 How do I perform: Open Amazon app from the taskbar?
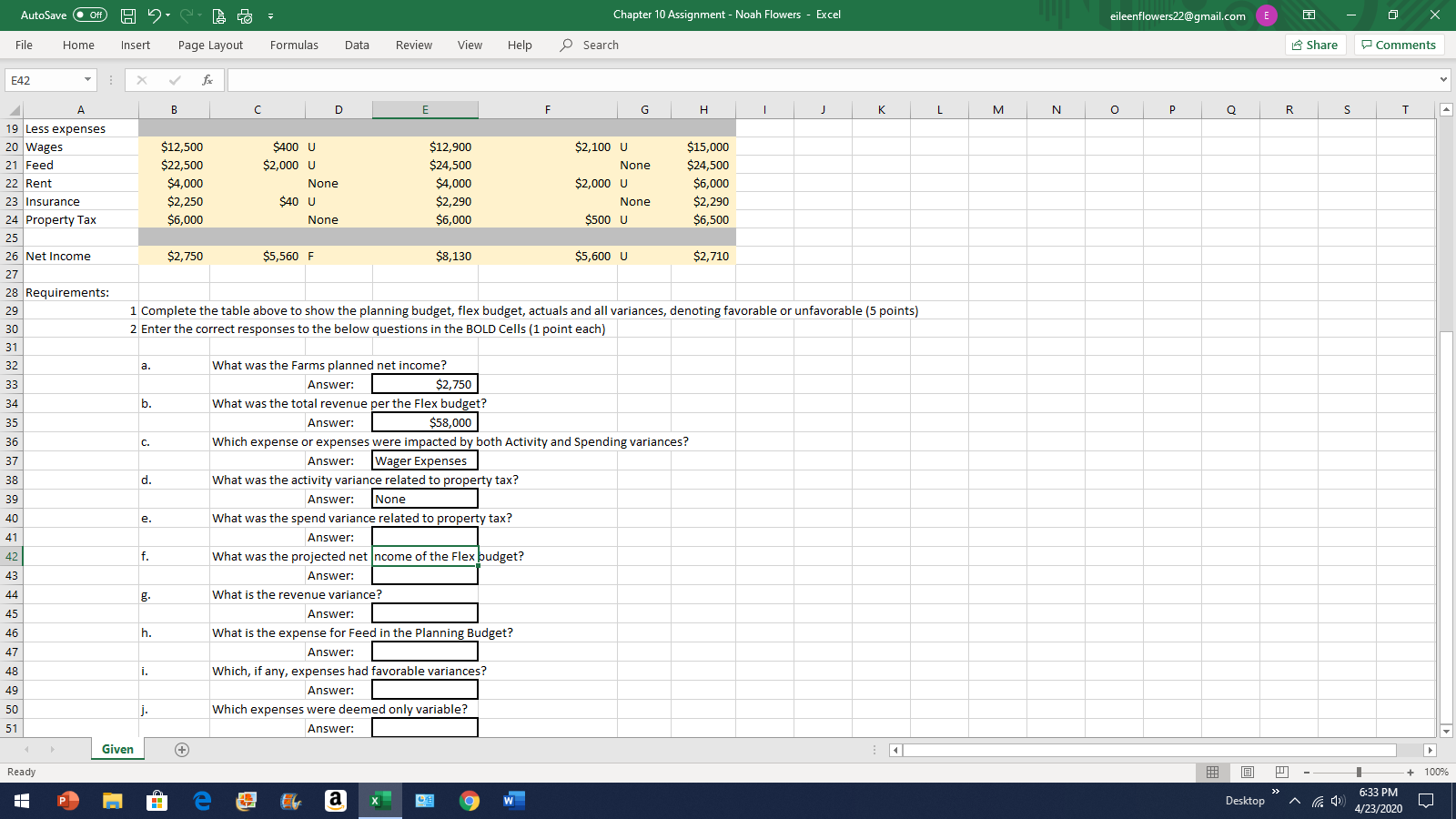point(336,801)
